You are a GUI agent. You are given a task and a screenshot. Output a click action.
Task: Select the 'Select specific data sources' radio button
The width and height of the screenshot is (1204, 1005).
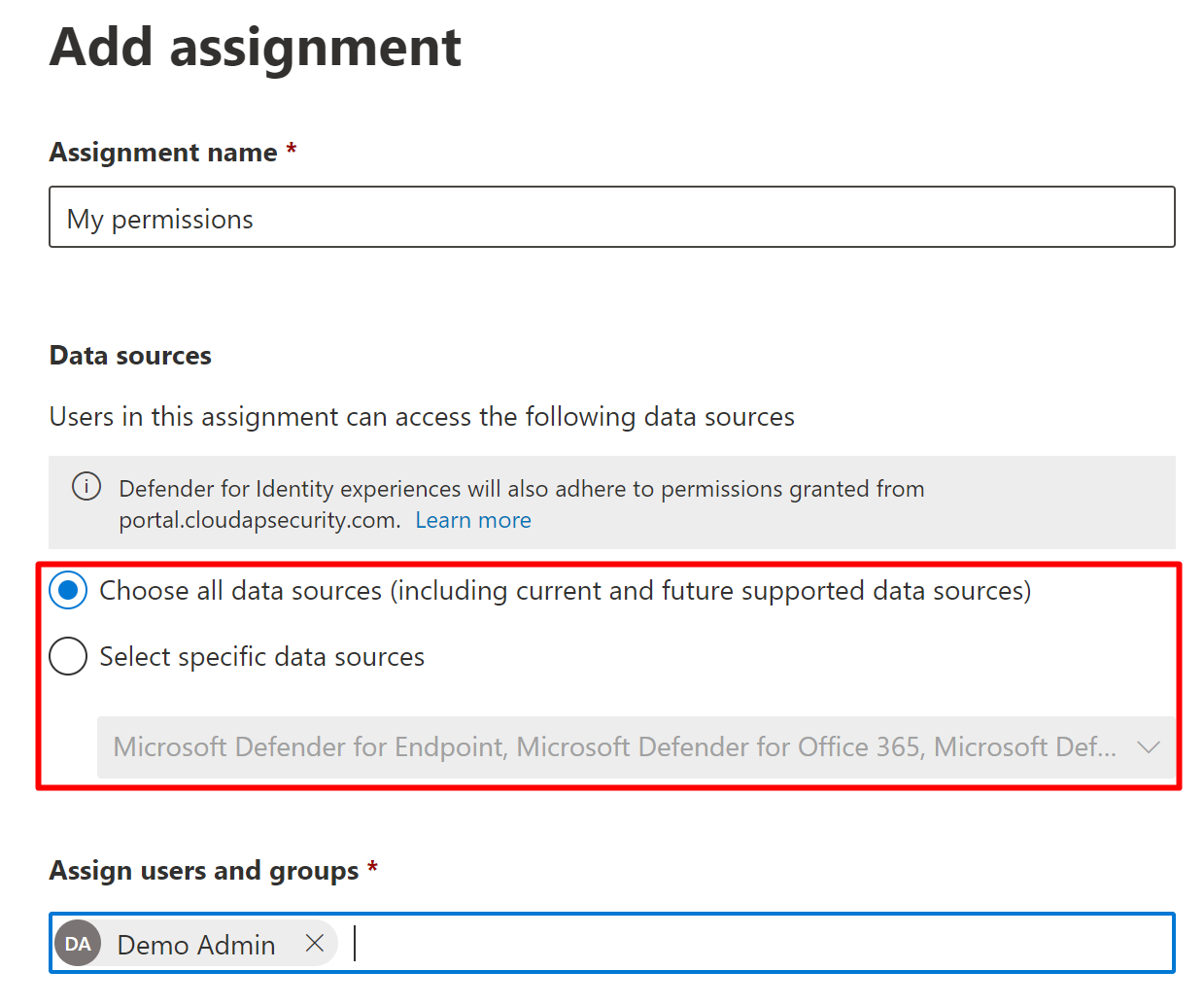coord(68,656)
